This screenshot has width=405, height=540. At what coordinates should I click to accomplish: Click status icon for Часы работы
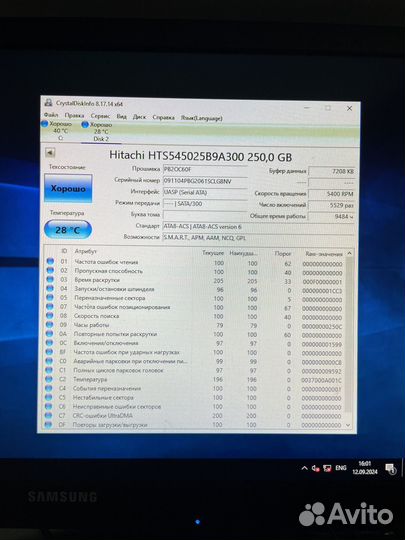[x=50, y=324]
